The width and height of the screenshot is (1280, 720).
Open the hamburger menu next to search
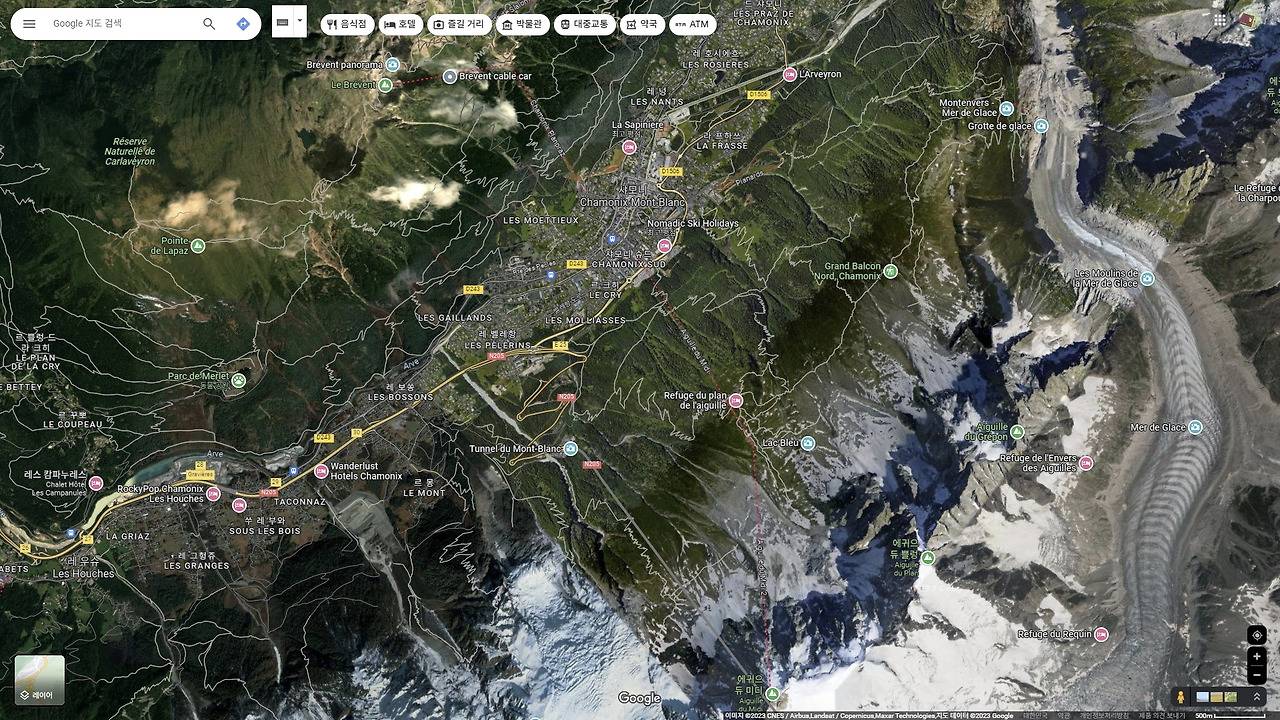[27, 23]
